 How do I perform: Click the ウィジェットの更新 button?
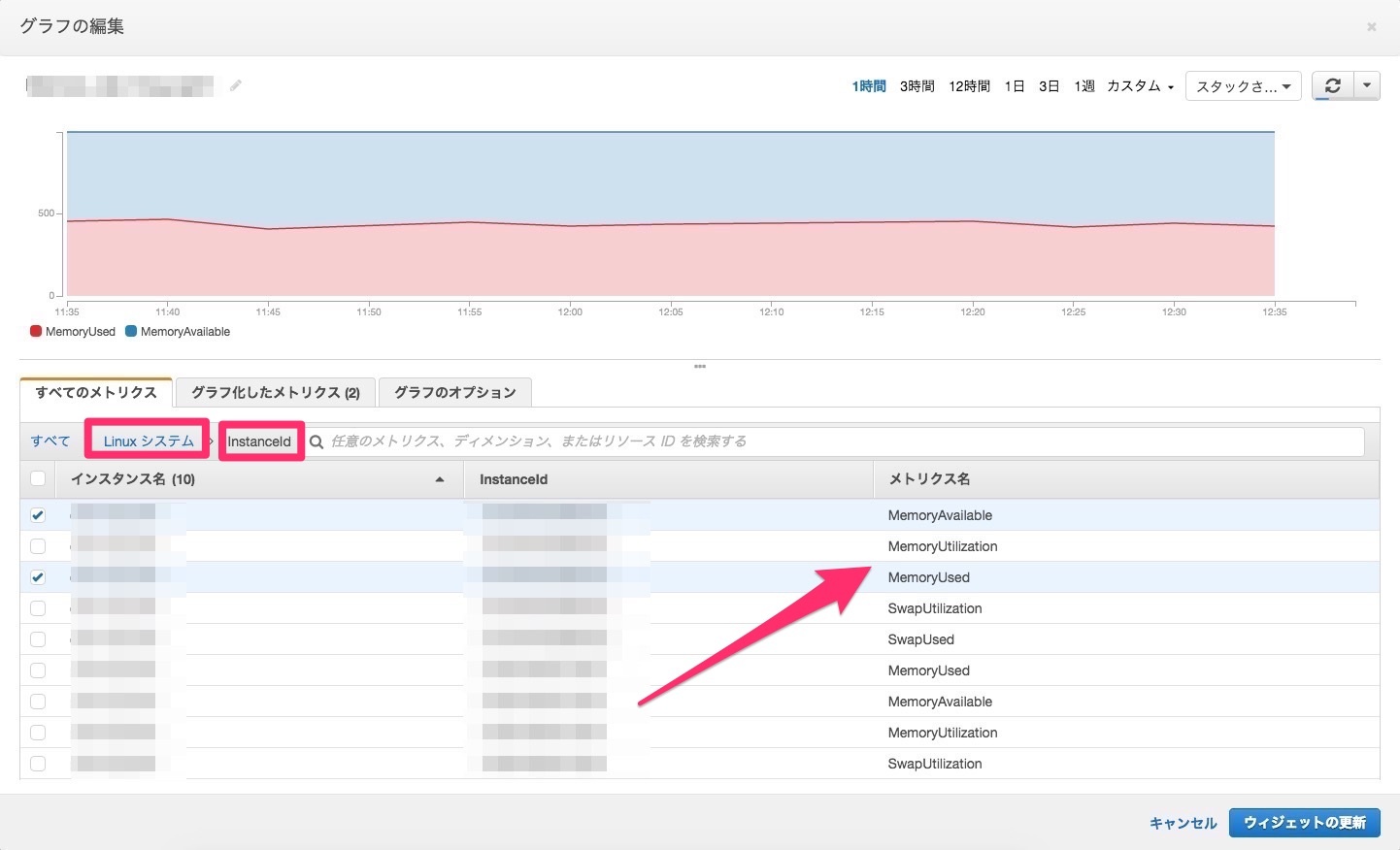(x=1304, y=823)
